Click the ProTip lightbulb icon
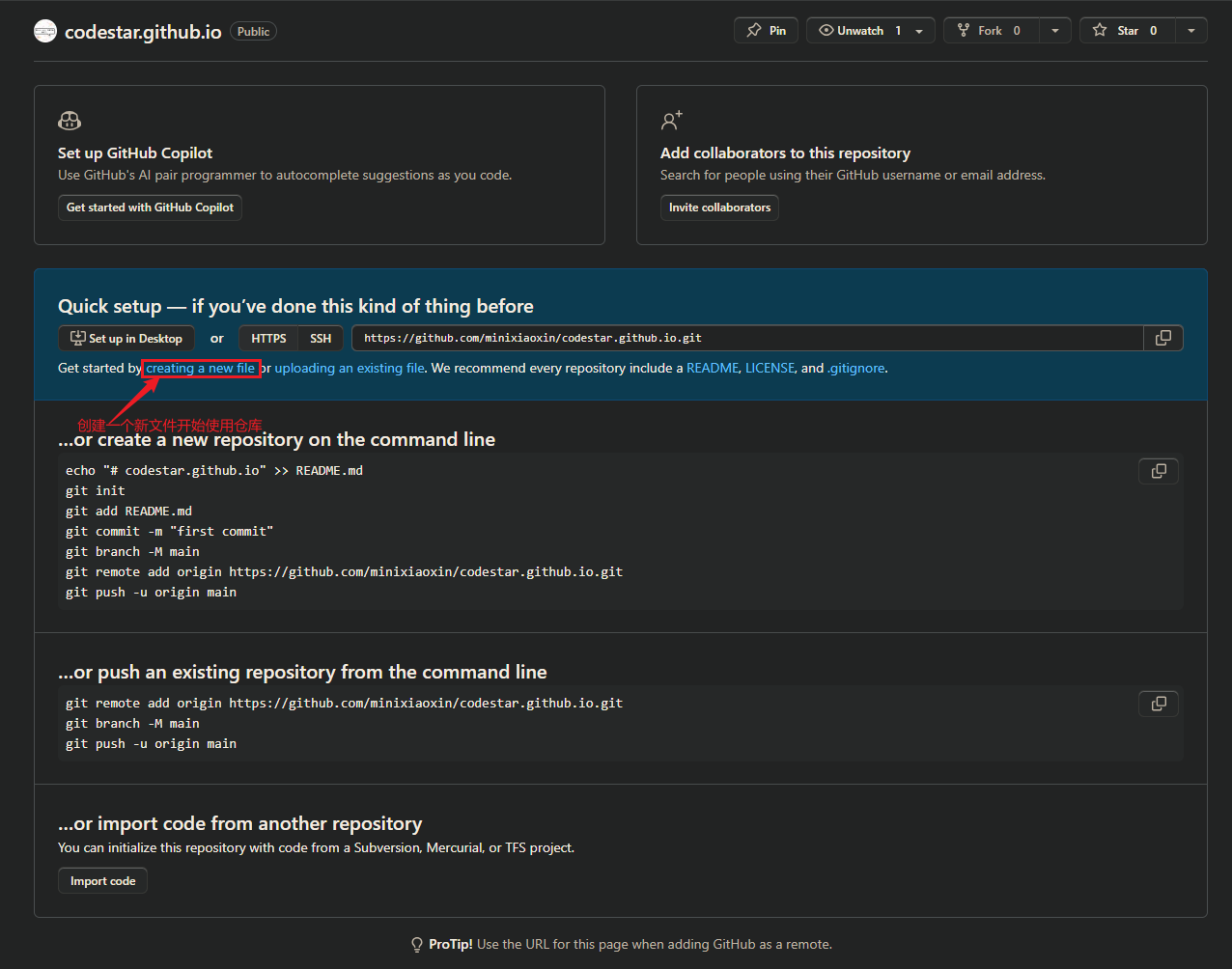The image size is (1232, 969). (417, 944)
